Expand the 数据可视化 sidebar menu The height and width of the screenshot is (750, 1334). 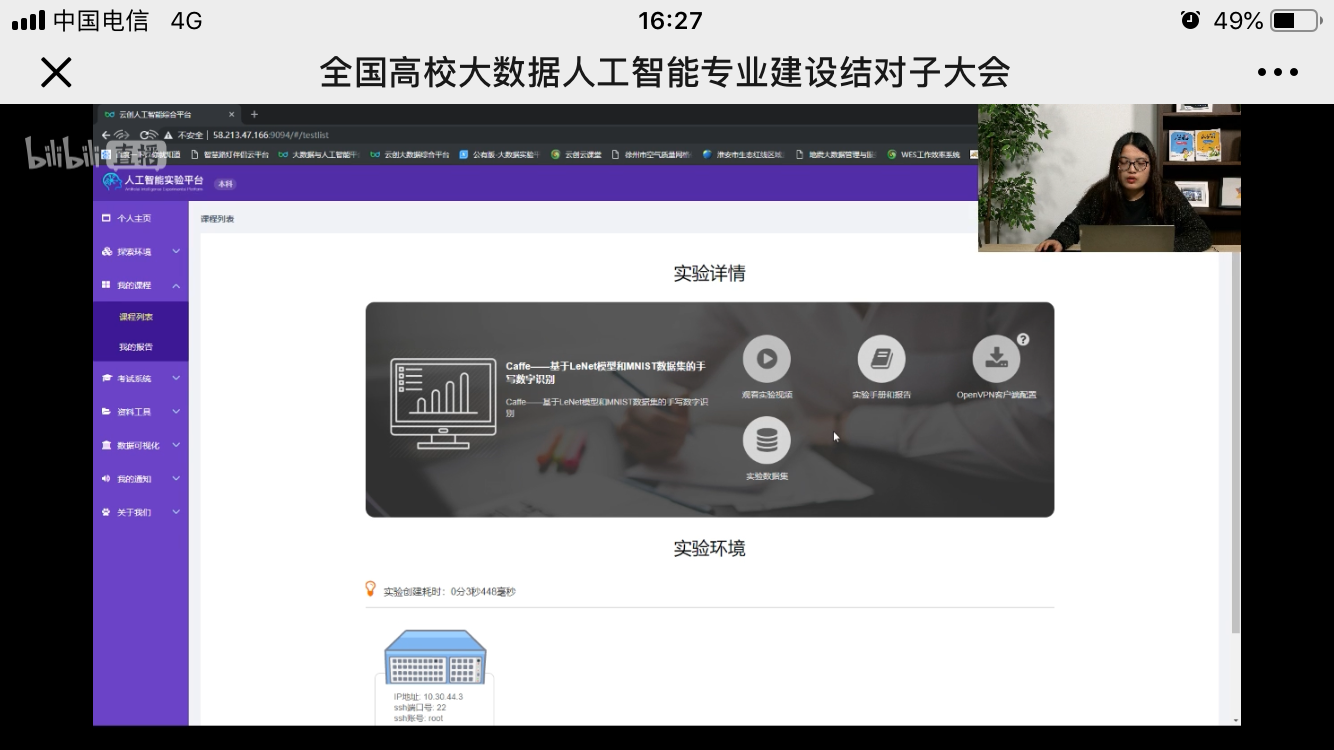click(x=140, y=446)
